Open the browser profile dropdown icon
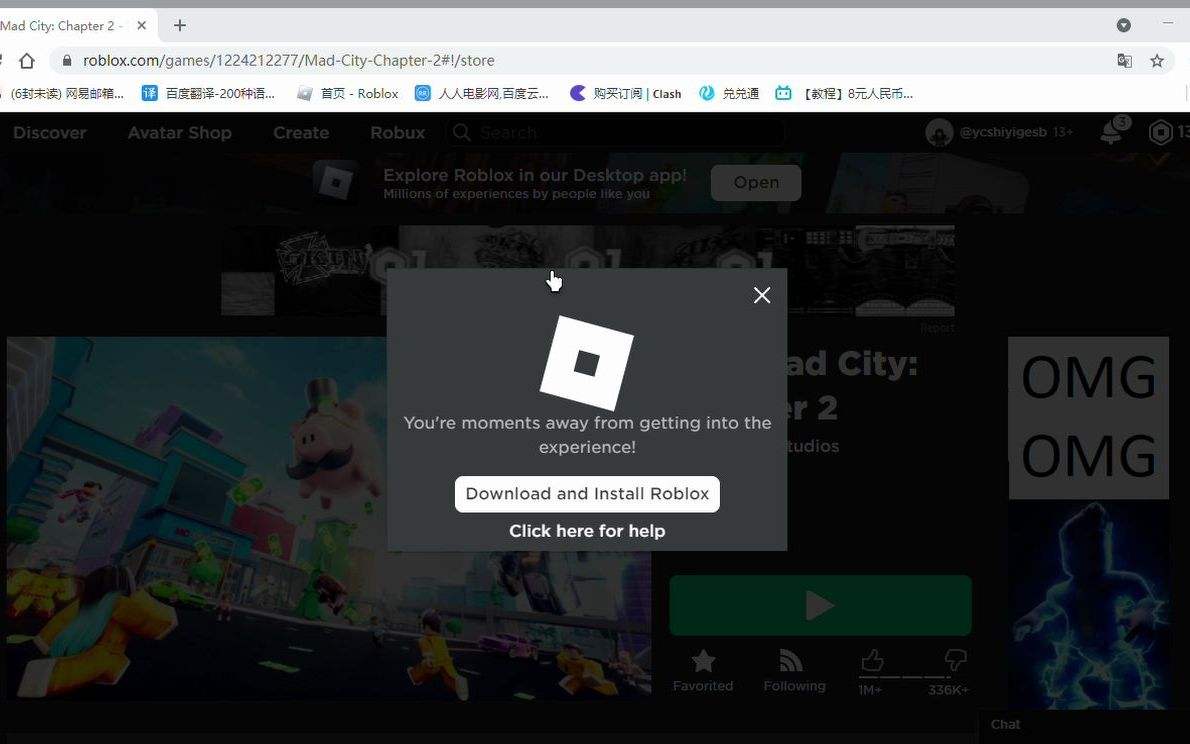 pos(1124,25)
